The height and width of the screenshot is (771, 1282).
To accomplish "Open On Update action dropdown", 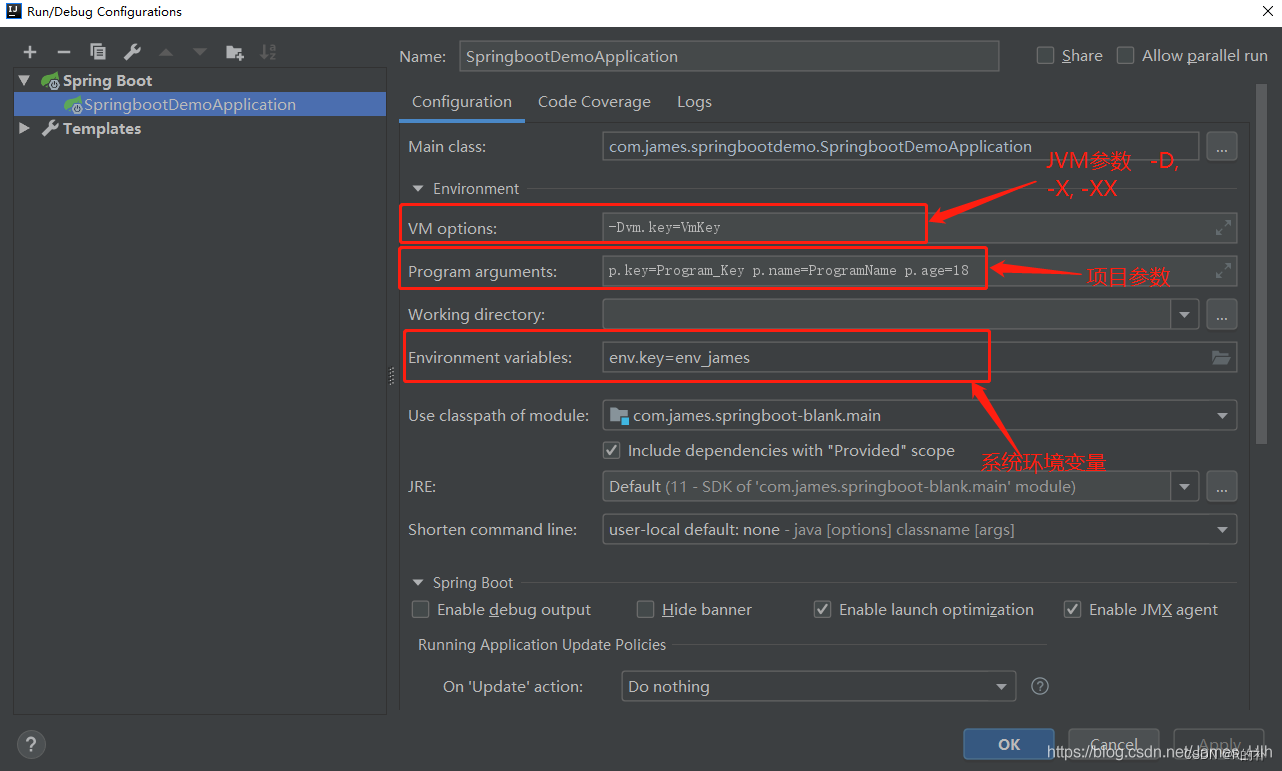I will (x=1001, y=687).
